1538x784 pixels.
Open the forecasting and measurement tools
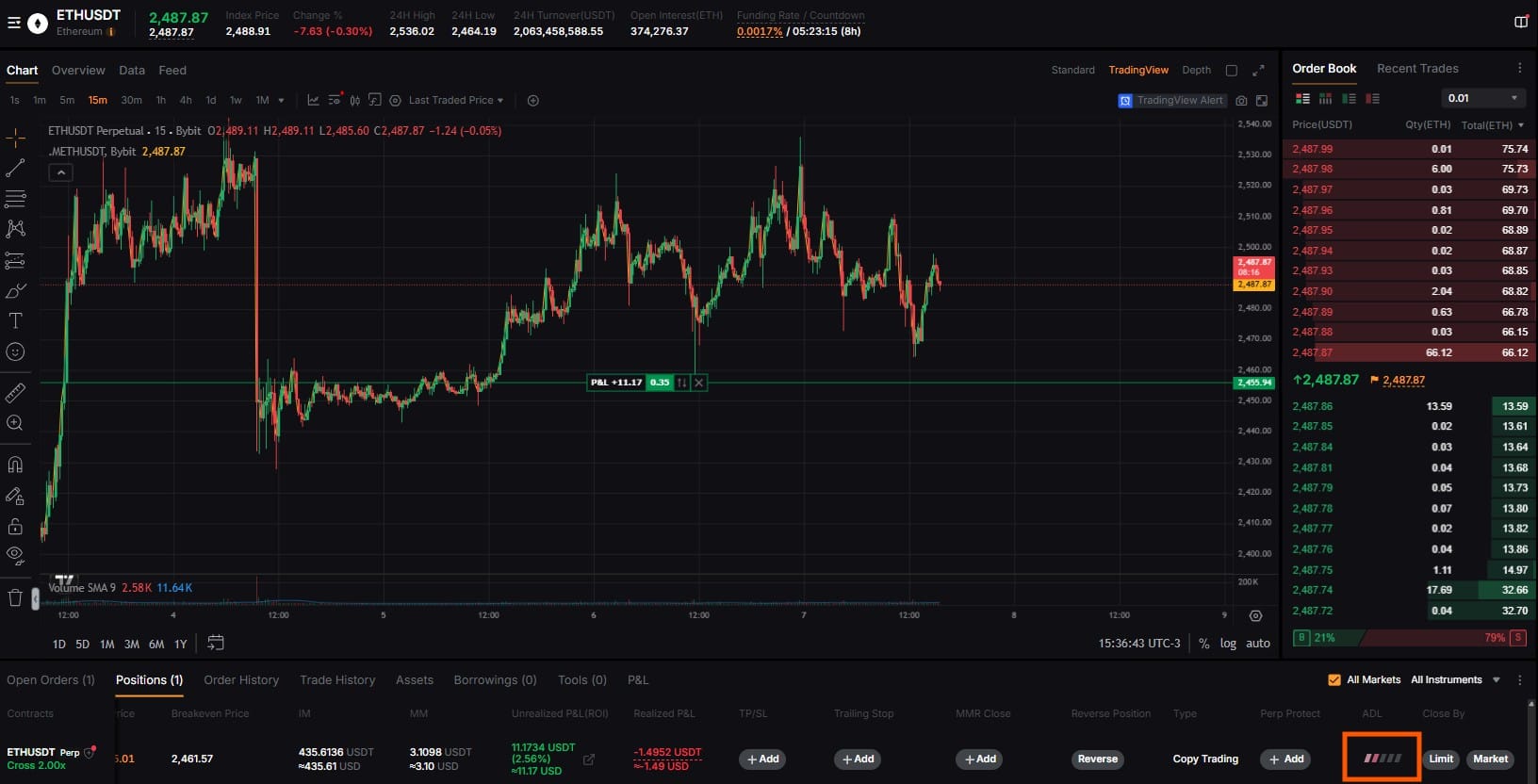[x=15, y=260]
